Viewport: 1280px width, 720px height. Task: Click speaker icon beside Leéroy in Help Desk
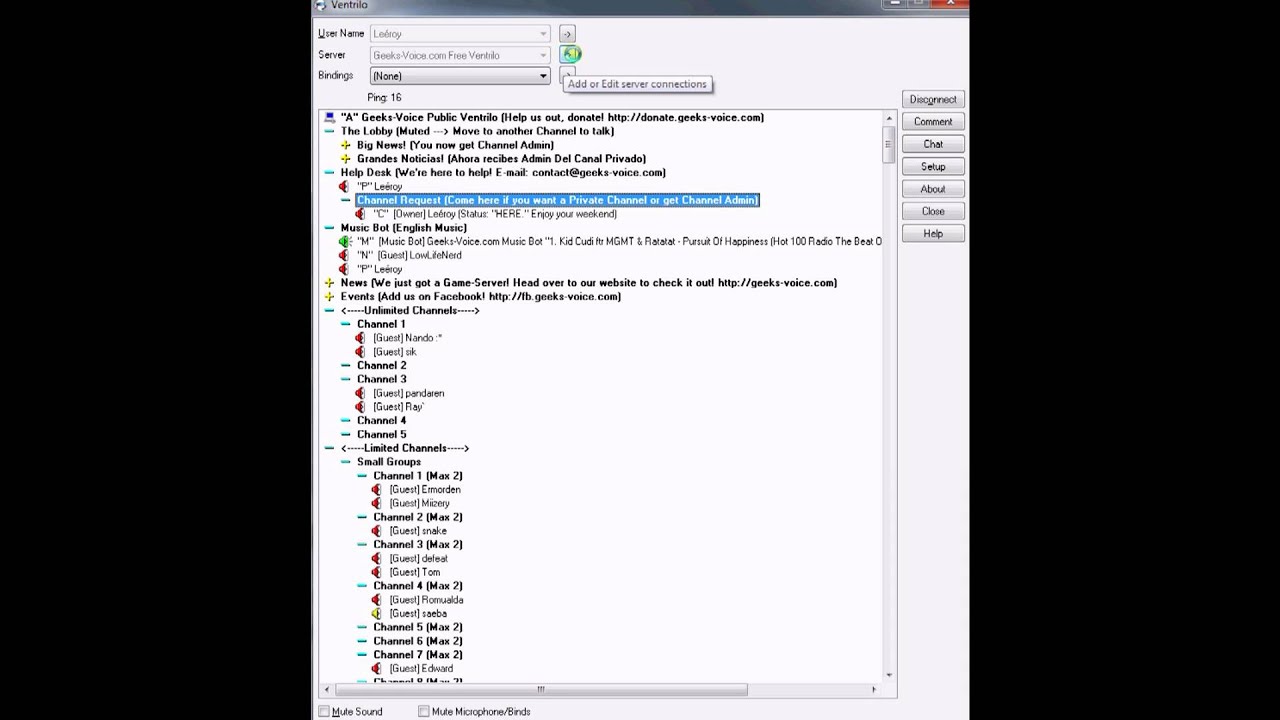(345, 187)
